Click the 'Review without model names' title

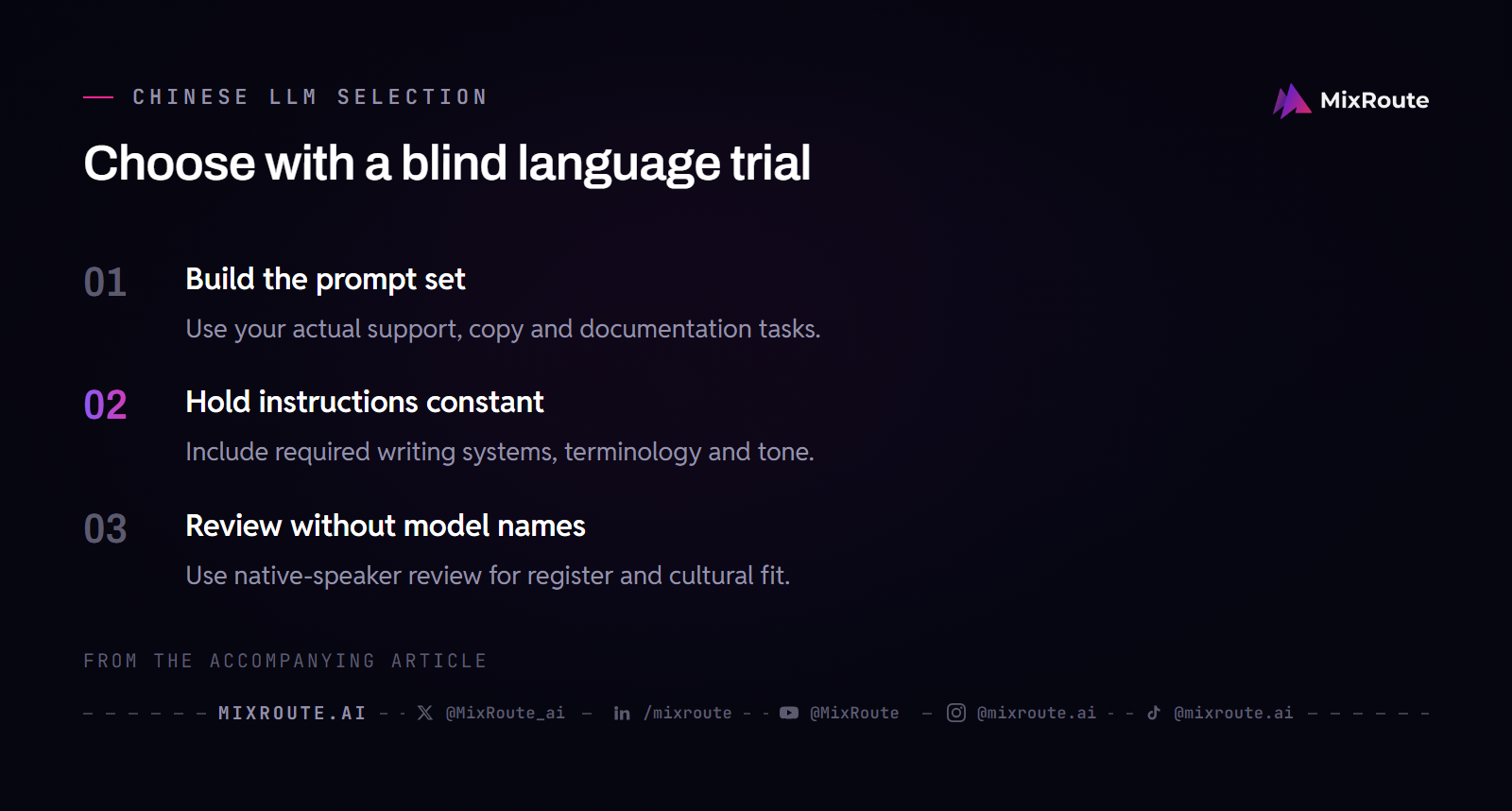click(386, 526)
